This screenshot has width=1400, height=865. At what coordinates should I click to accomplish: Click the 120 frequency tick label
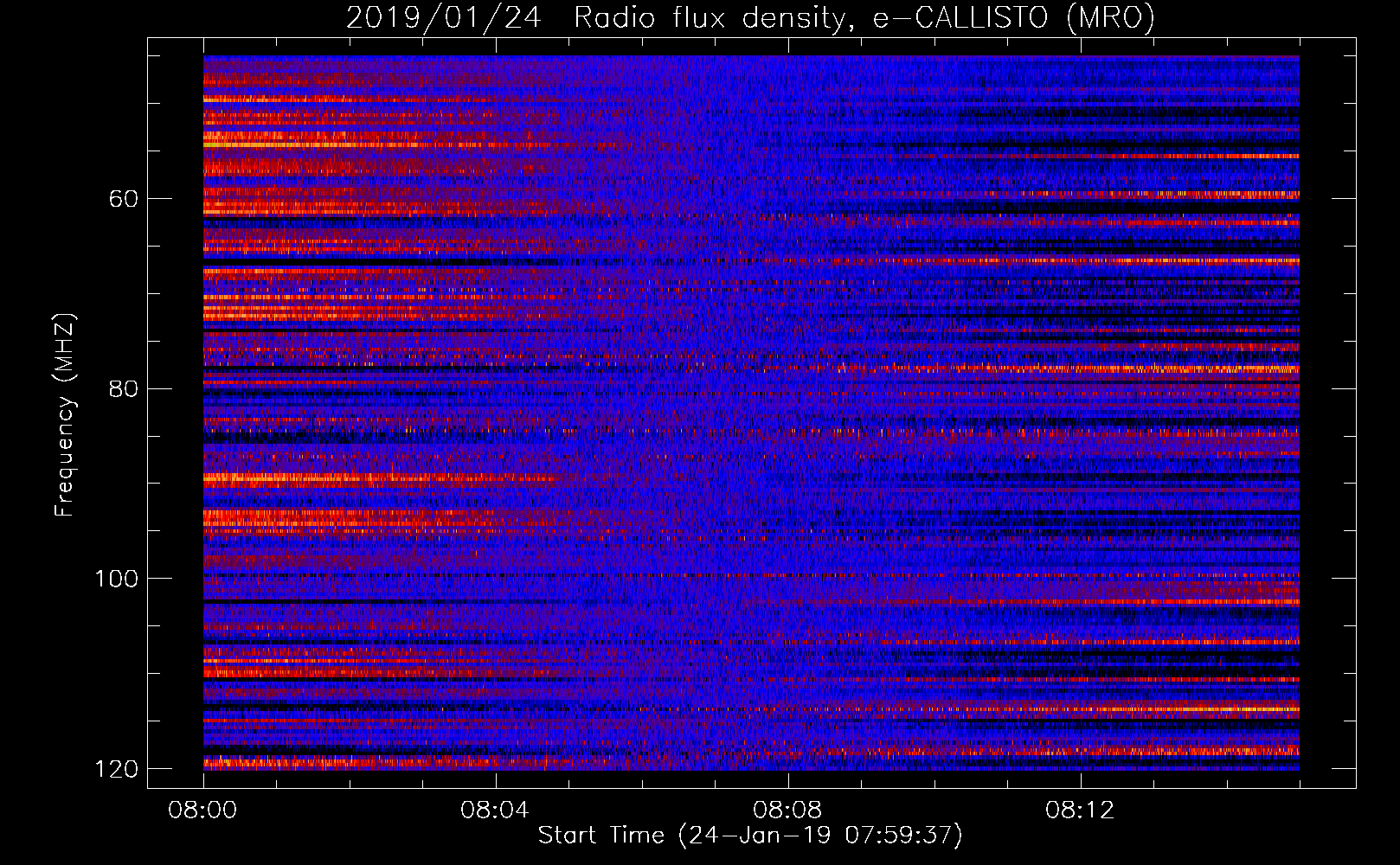click(116, 769)
